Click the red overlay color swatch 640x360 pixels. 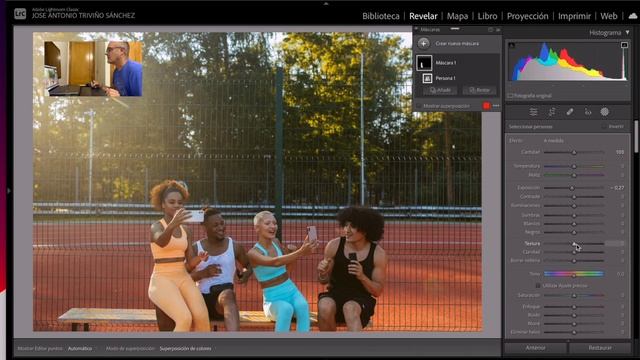pos(486,106)
